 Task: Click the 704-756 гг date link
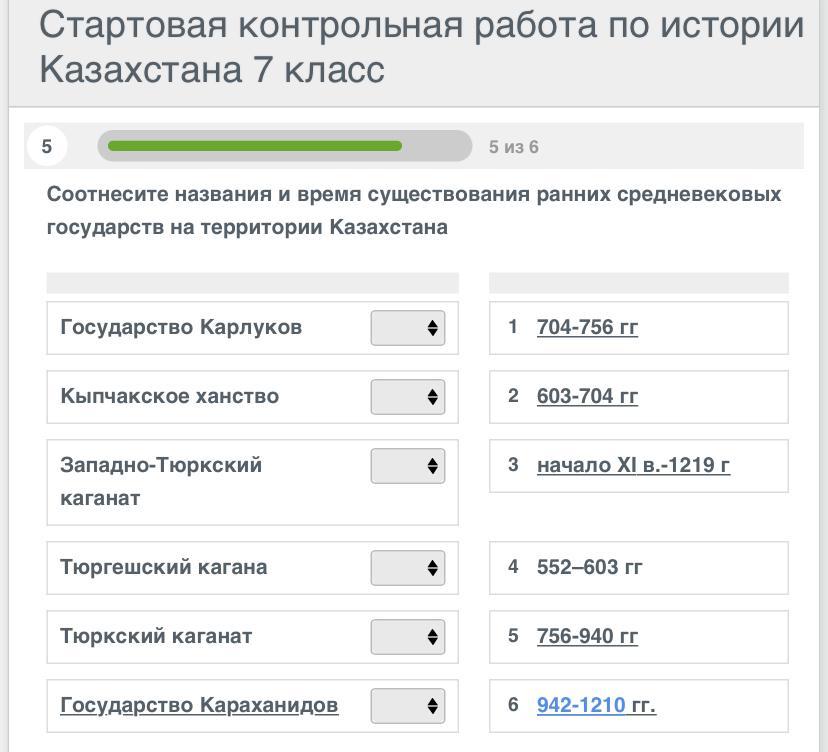point(587,327)
